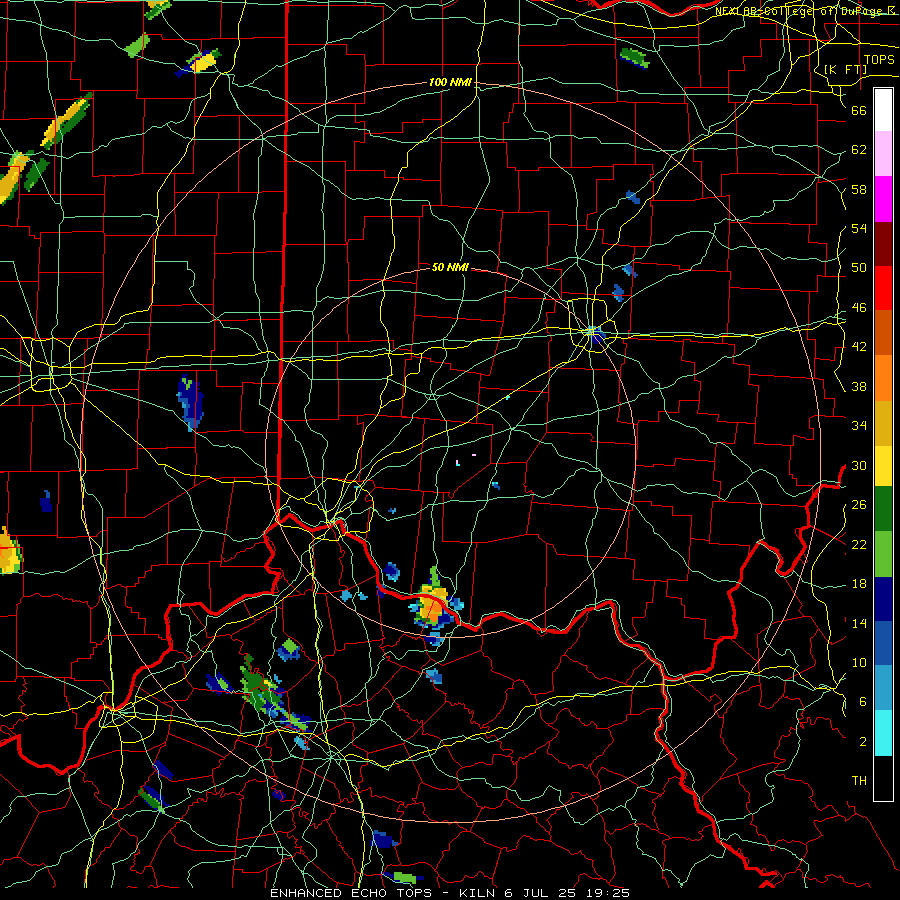The width and height of the screenshot is (900, 900).
Task: Click the "TOPS" legend title
Action: [x=879, y=60]
